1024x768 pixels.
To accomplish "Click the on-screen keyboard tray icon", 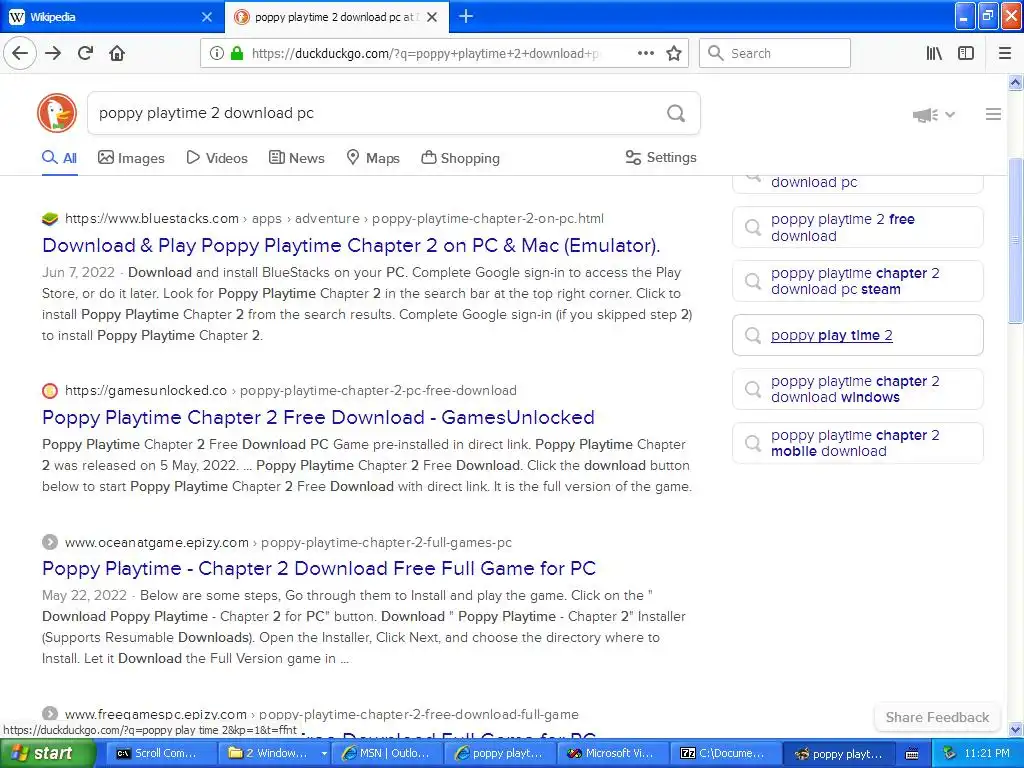I will (912, 754).
